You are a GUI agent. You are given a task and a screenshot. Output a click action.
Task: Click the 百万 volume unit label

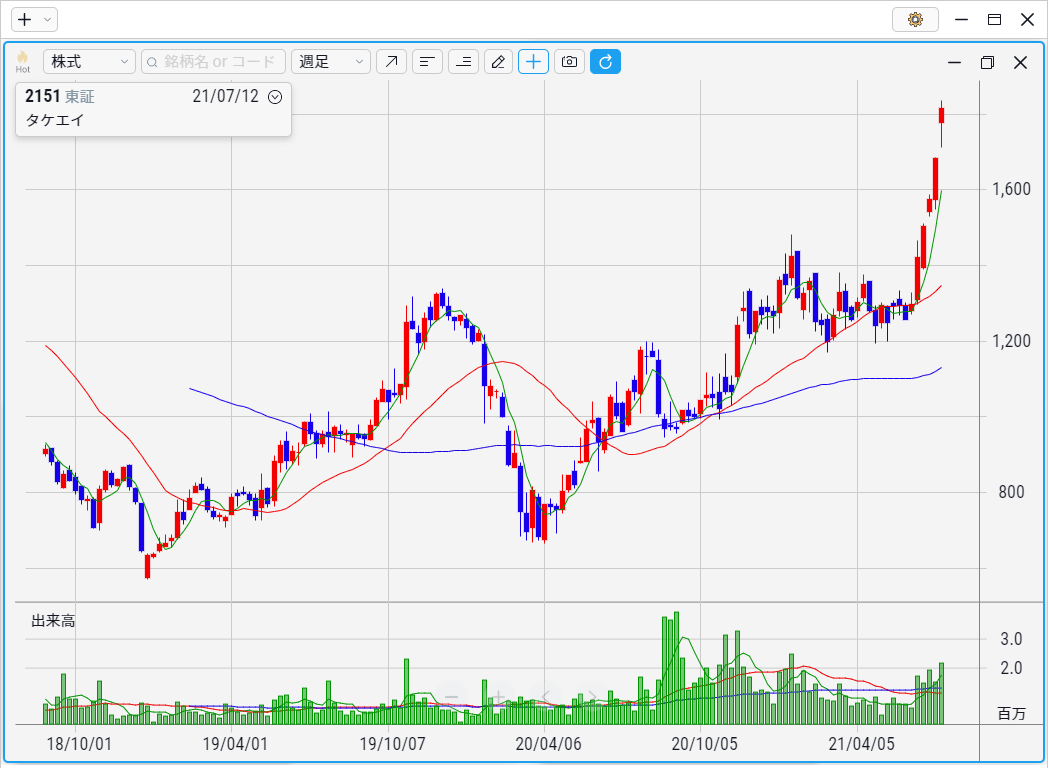1011,713
